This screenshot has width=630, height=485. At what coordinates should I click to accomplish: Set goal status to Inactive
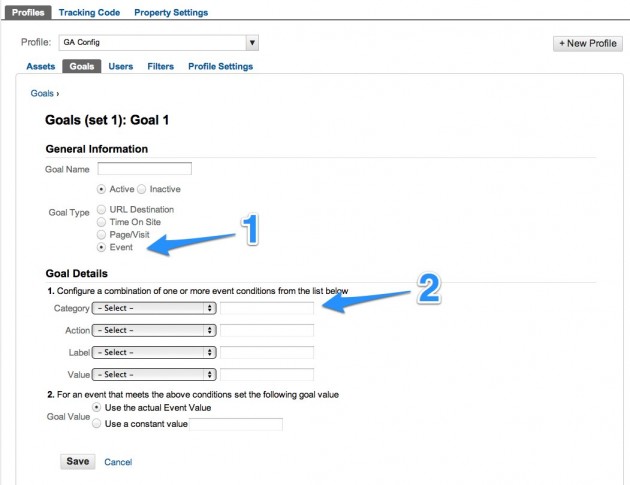pyautogui.click(x=141, y=189)
